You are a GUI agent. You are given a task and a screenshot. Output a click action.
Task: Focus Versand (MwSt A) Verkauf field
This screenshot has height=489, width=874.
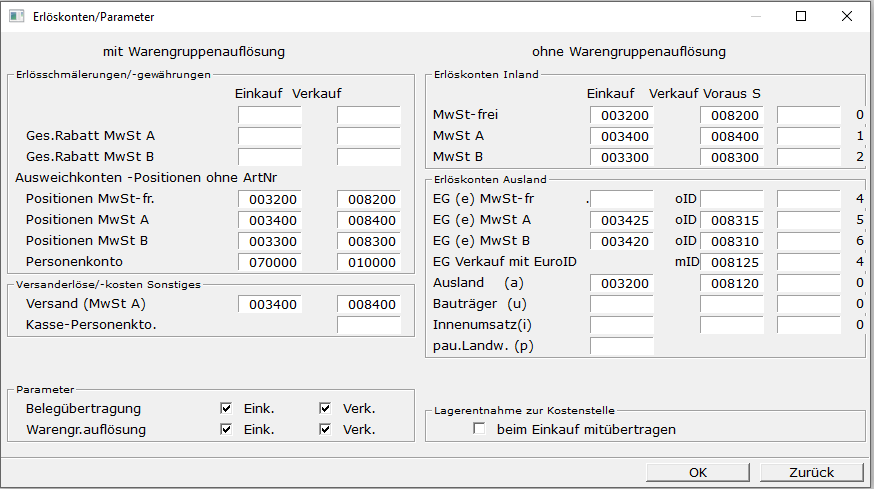coord(368,304)
